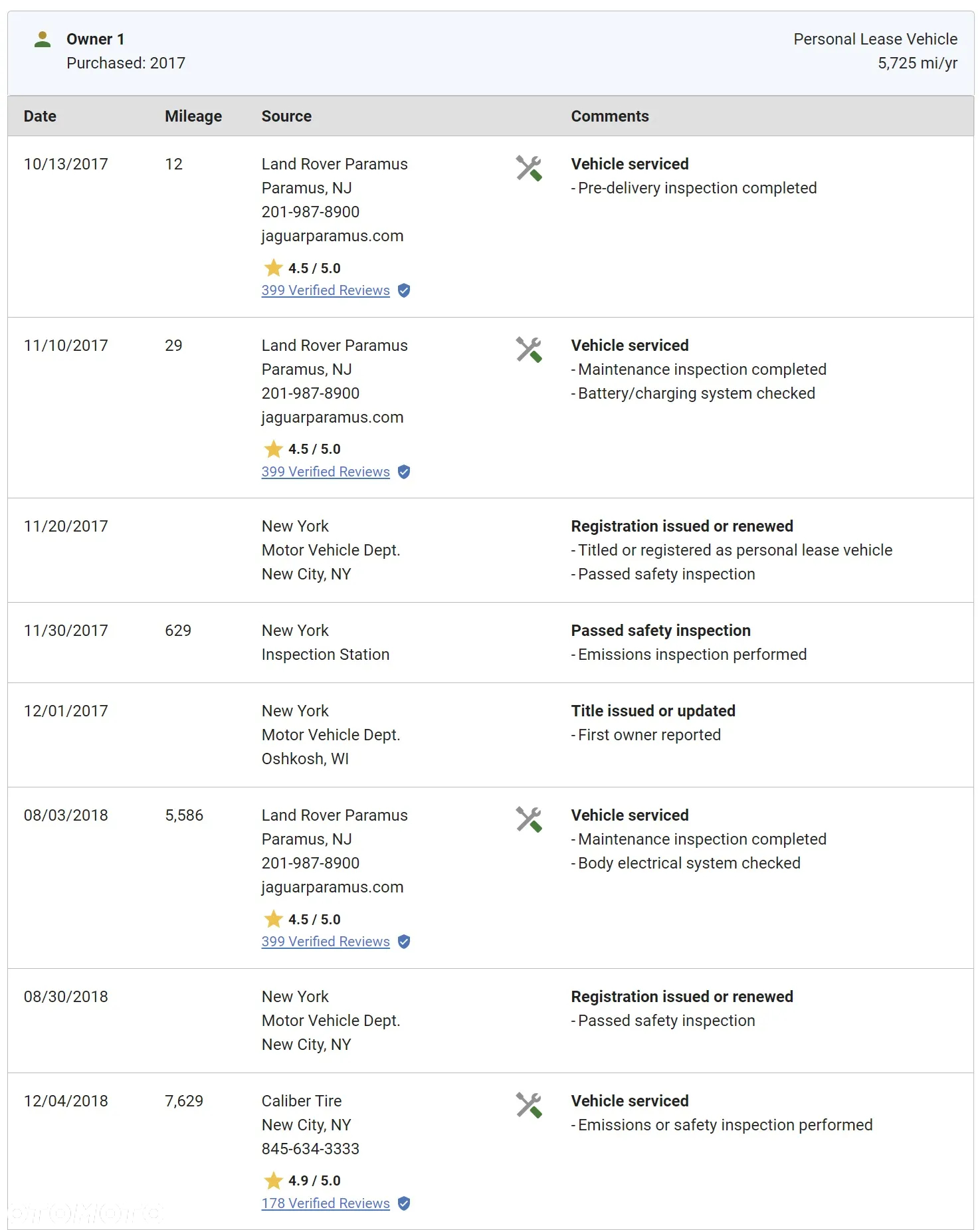Open 399 Verified Reviews in 11/10/2017 entry
The width and height of the screenshot is (980, 1230).
[x=326, y=472]
